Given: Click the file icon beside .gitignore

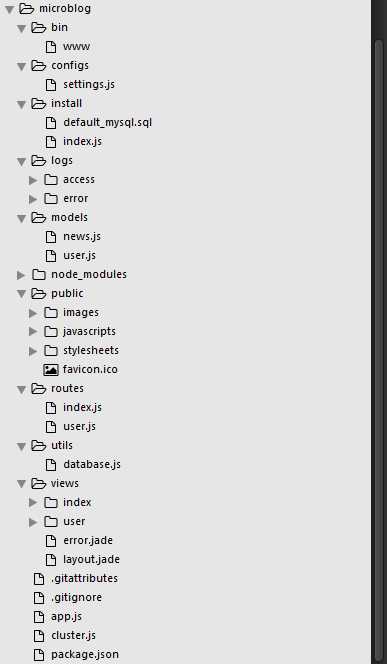Looking at the screenshot, I should point(39,598).
